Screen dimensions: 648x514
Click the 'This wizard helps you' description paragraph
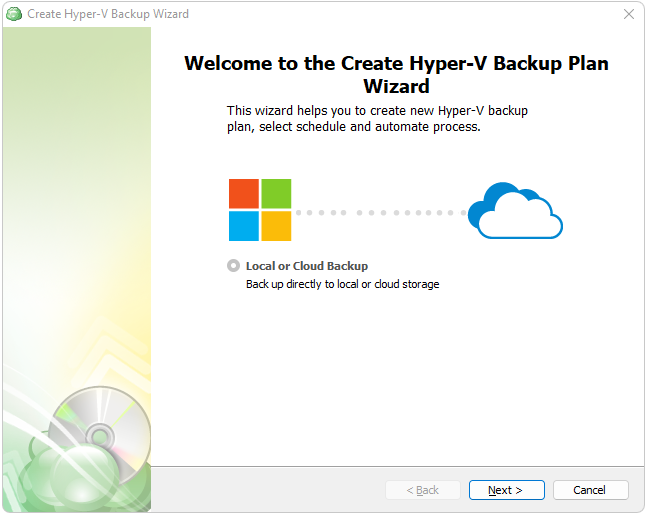click(x=376, y=119)
